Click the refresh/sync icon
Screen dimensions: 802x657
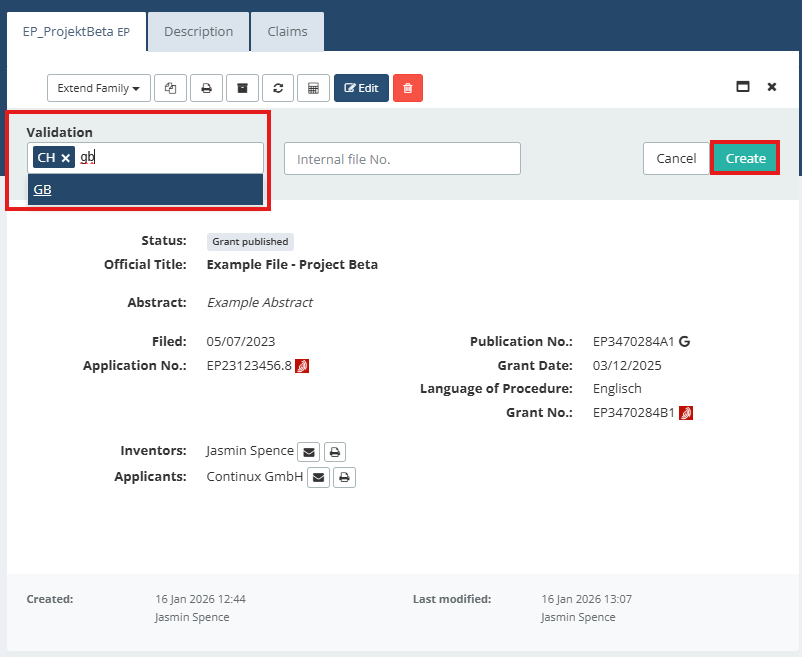tap(278, 88)
